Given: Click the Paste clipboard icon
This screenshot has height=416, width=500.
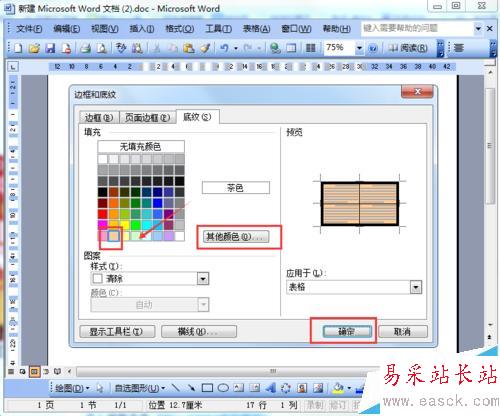Looking at the screenshot, I should (x=189, y=48).
